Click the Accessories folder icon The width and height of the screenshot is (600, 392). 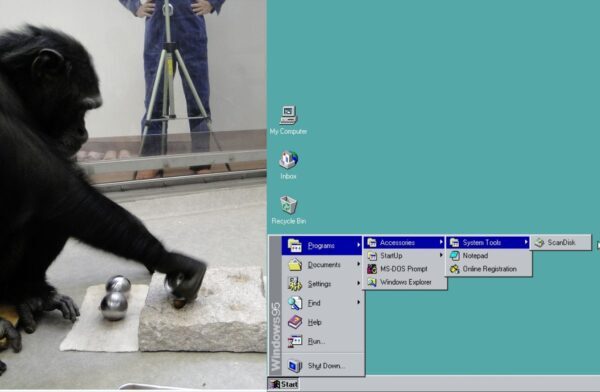[x=372, y=242]
